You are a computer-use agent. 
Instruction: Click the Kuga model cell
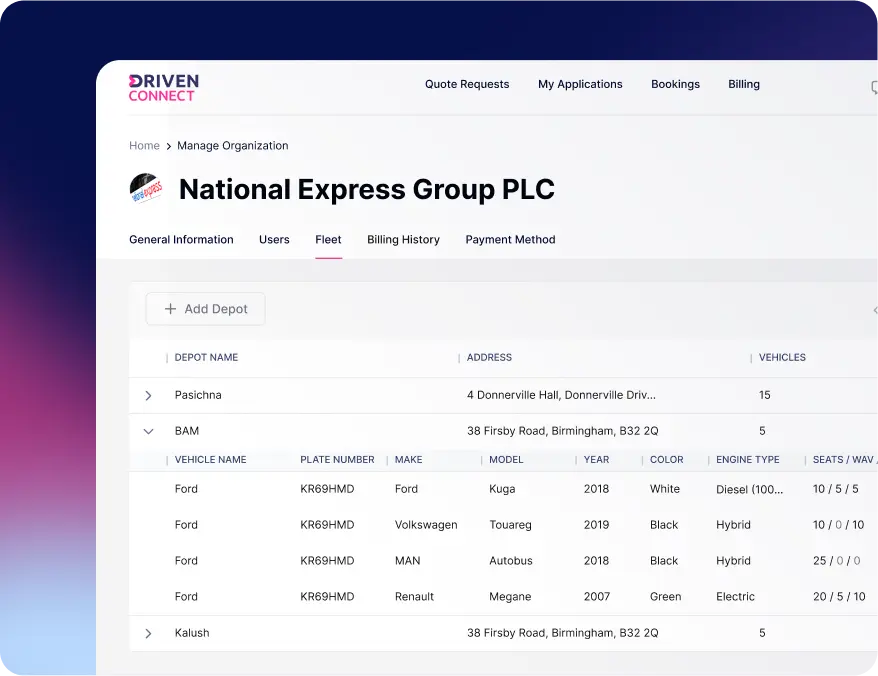click(502, 489)
